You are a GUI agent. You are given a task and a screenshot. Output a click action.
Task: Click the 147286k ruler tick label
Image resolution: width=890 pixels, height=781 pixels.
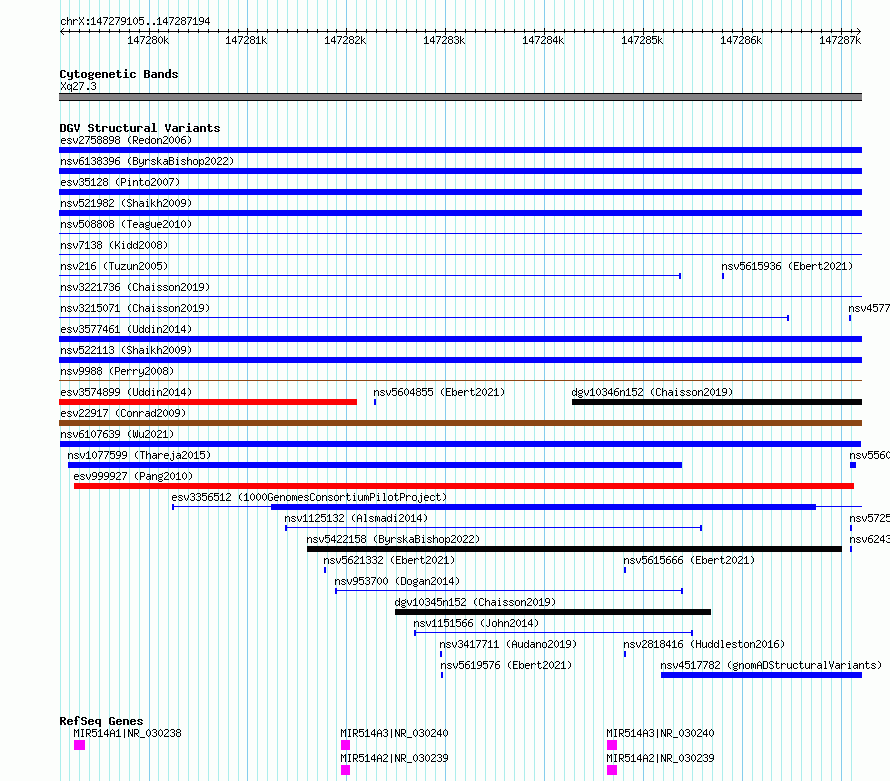(x=741, y=40)
